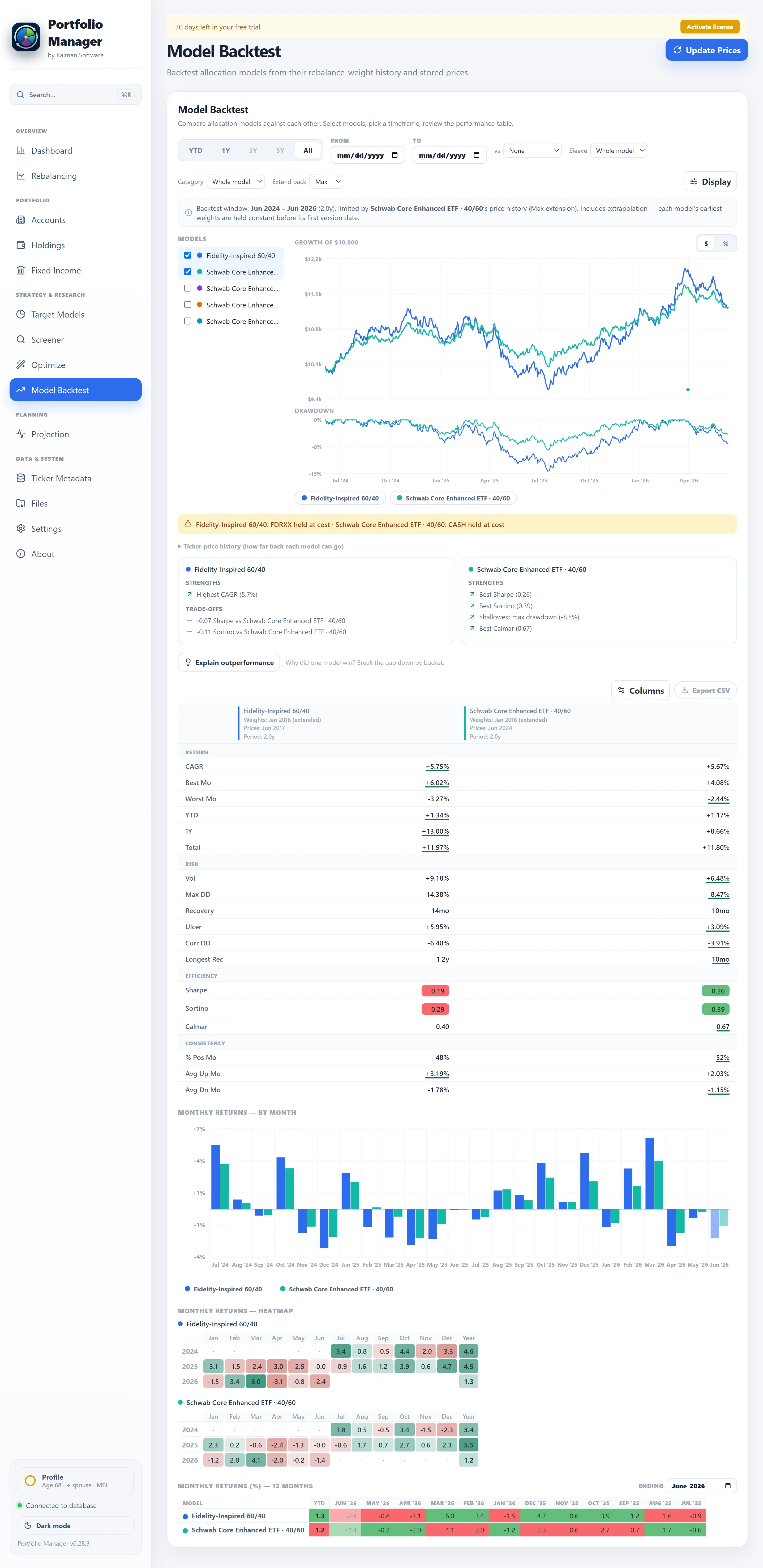Click the calendar icon in FROM date field
The height and width of the screenshot is (1568, 763).
tap(395, 155)
